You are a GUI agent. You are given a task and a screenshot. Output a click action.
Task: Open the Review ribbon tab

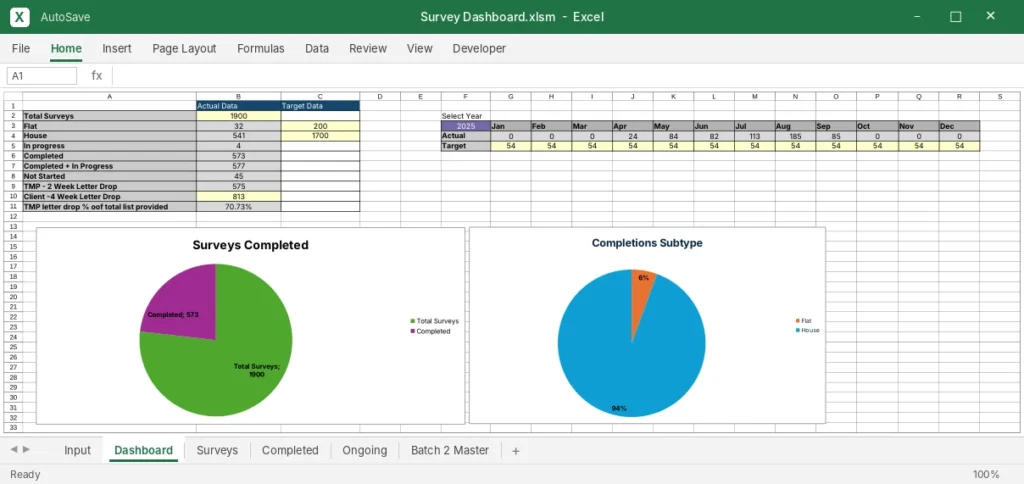tap(368, 48)
